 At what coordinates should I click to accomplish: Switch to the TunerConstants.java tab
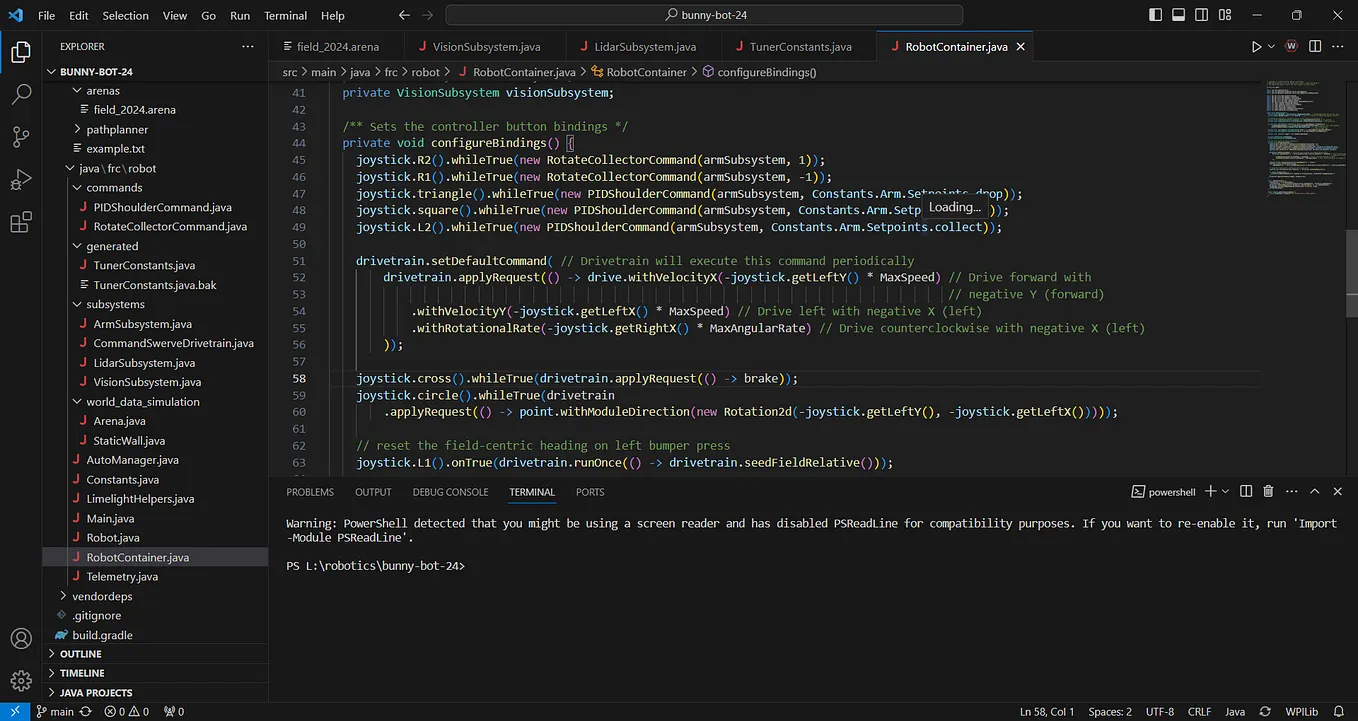click(800, 47)
